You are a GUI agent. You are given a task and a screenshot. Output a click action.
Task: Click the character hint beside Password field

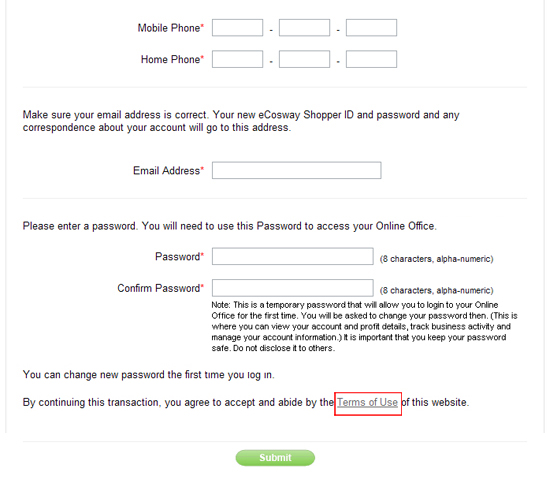(437, 259)
